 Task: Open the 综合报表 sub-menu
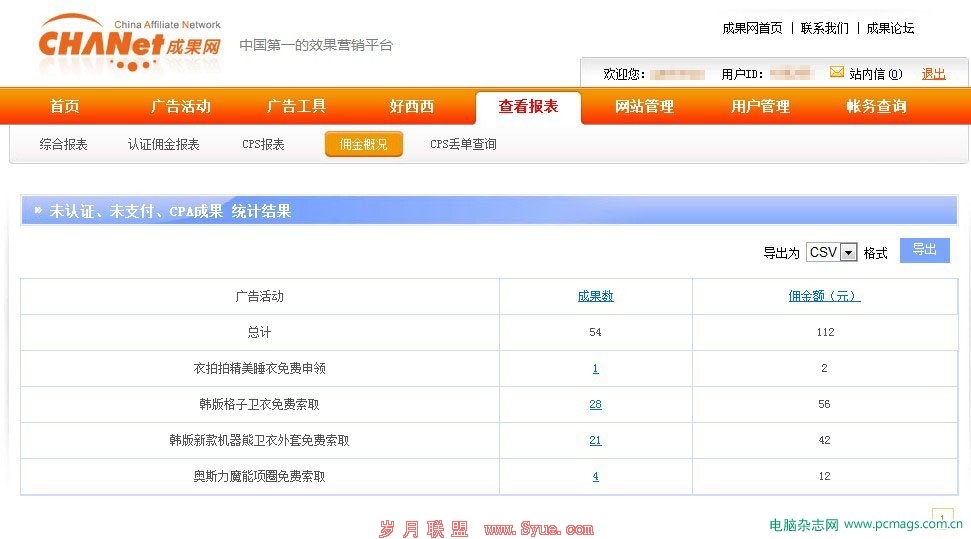pyautogui.click(x=64, y=145)
